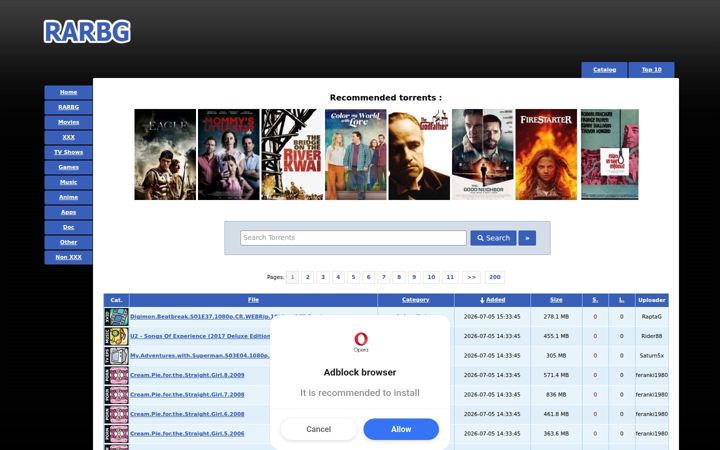Sort by Size column header

tap(556, 300)
